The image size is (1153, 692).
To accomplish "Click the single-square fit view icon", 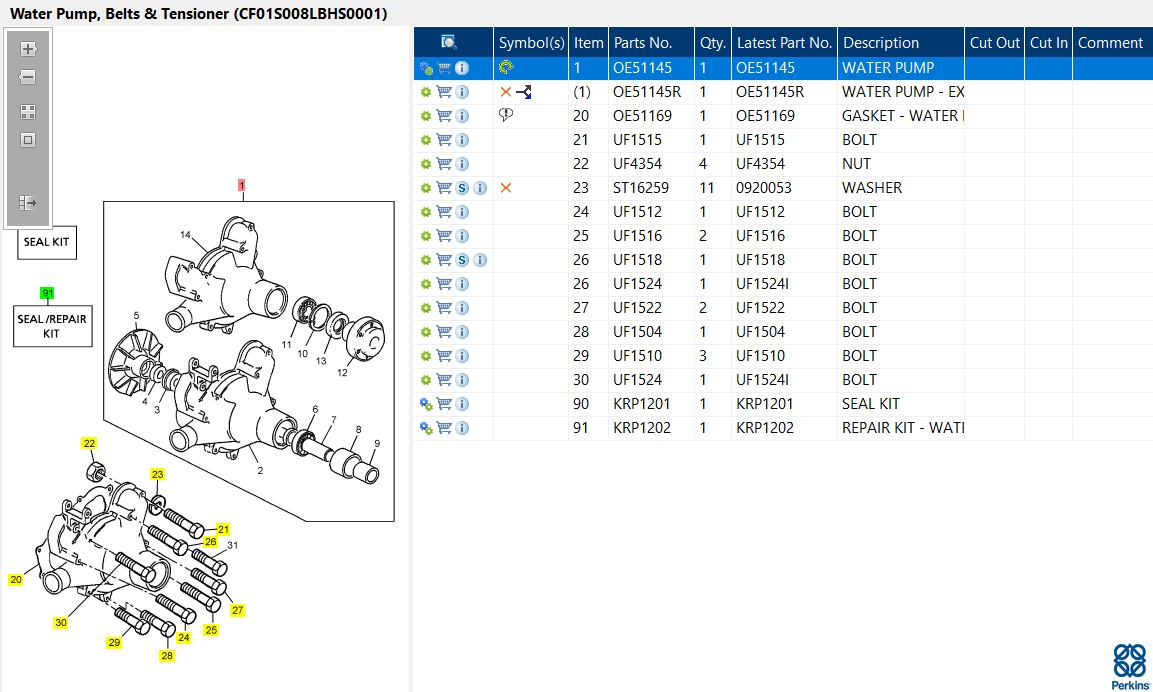I will click(28, 140).
